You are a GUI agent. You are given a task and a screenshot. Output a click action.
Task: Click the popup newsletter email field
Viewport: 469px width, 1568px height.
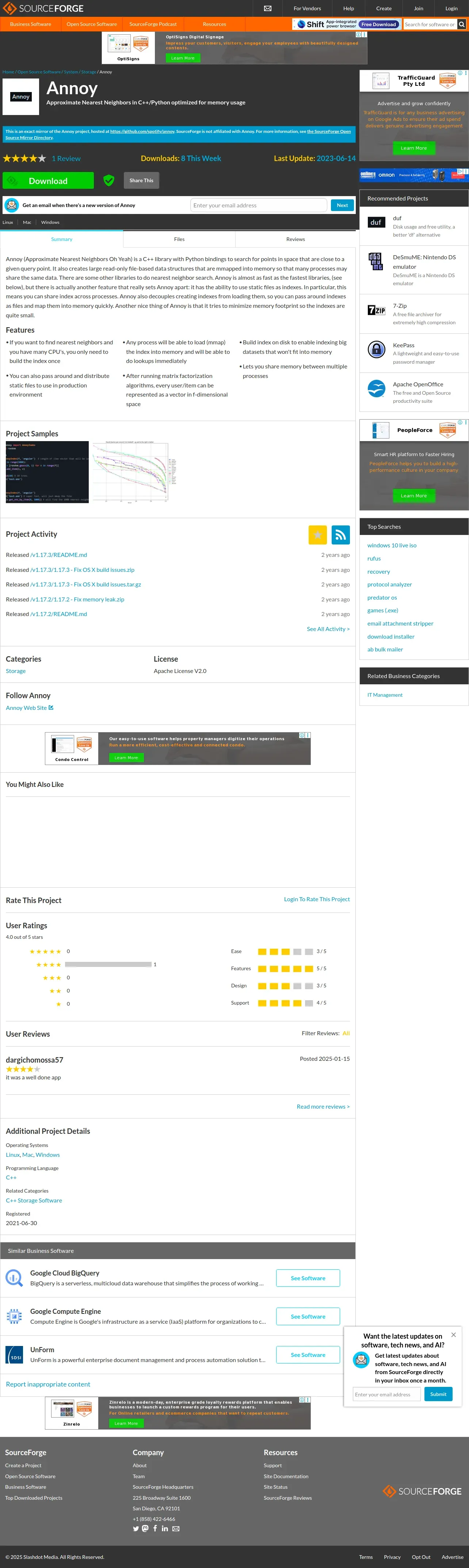coord(386,1394)
